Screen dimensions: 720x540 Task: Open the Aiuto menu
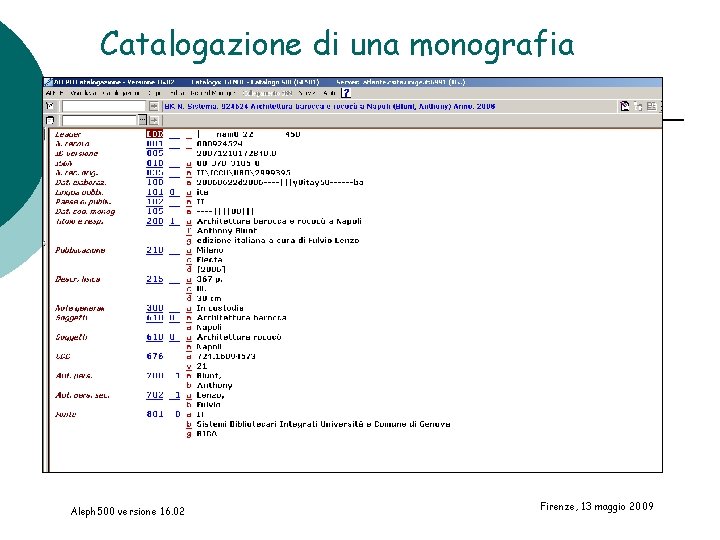tap(329, 93)
